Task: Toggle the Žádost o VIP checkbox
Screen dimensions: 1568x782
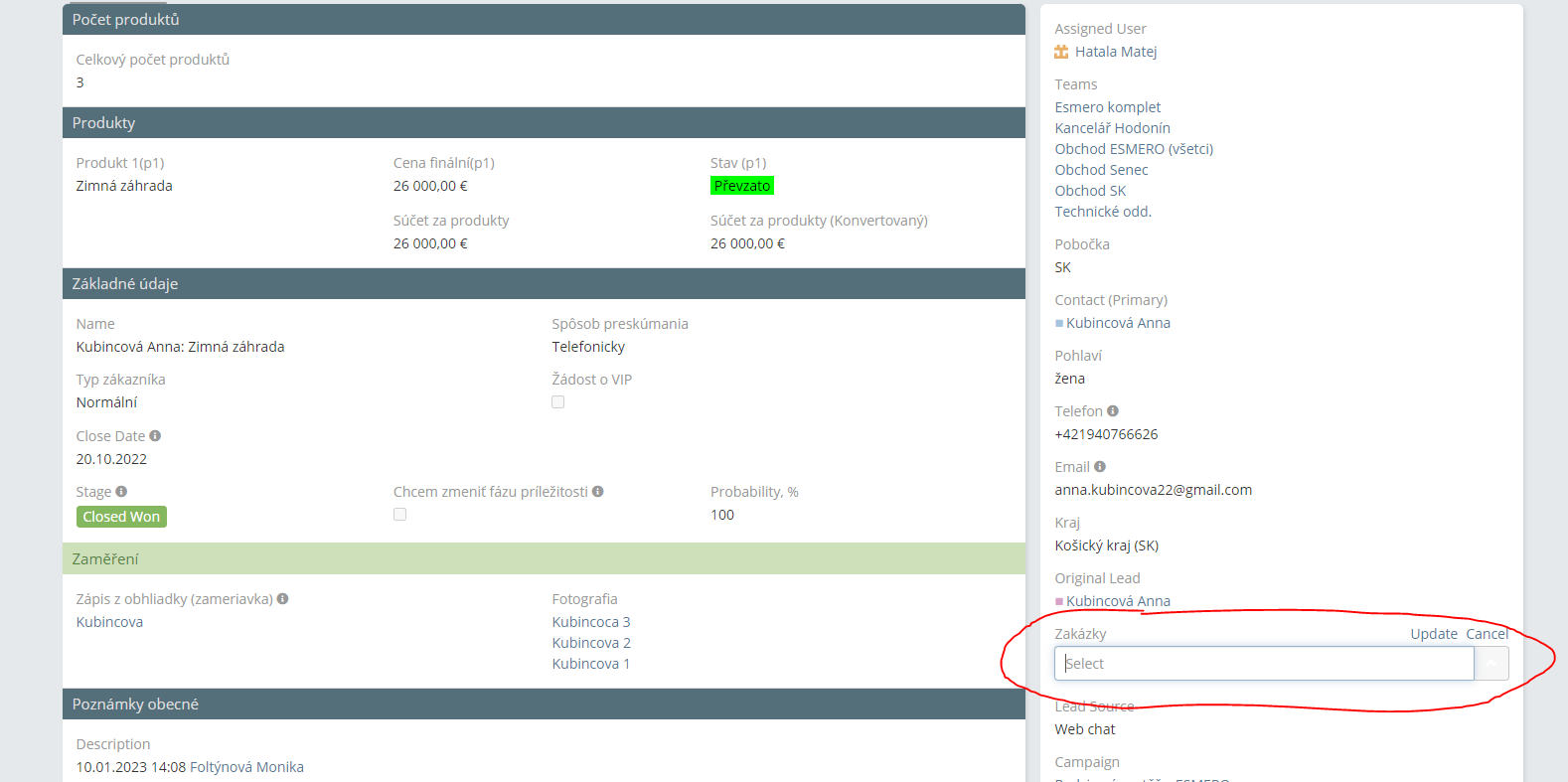Action: 558,402
